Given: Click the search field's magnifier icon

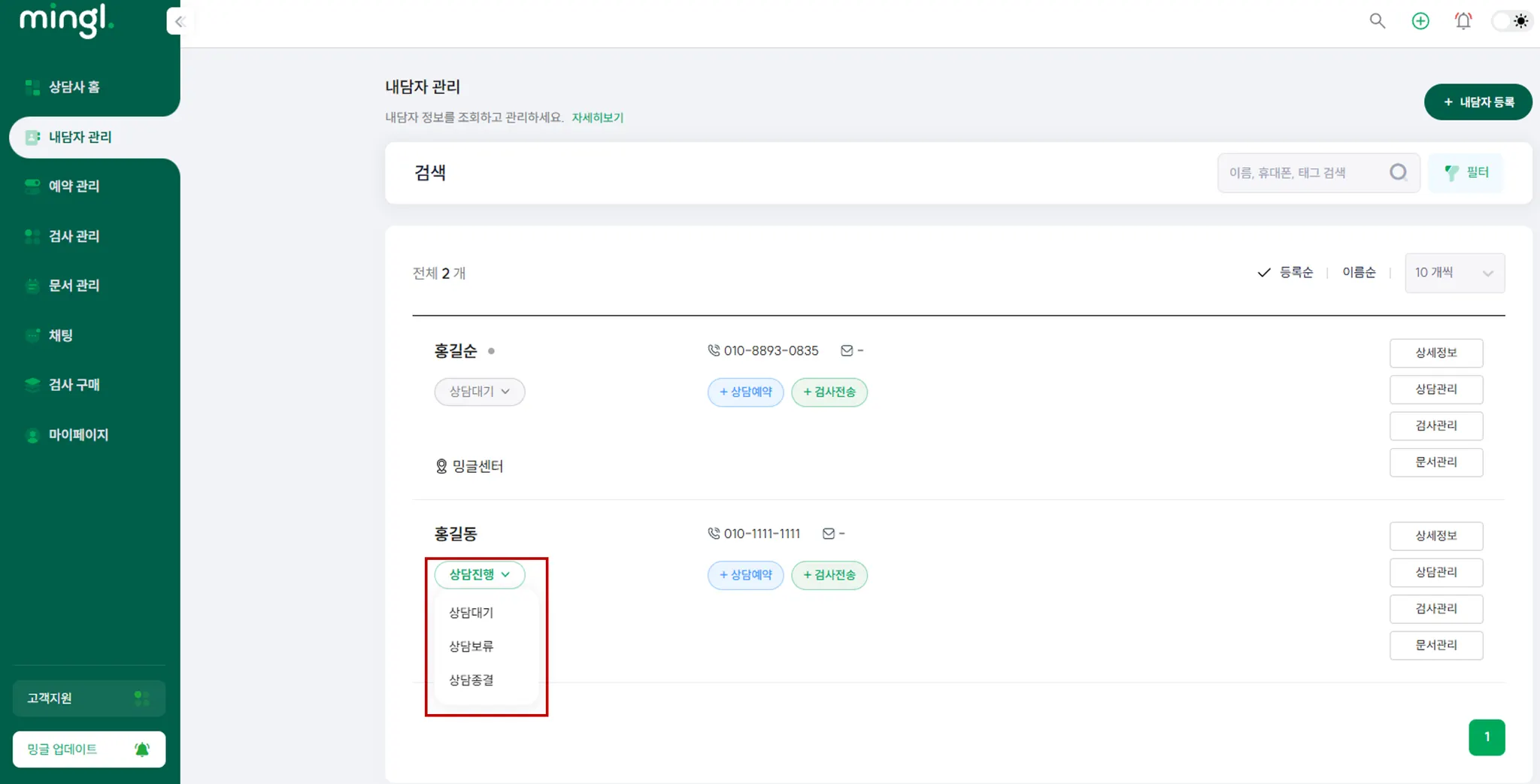Looking at the screenshot, I should [1398, 173].
